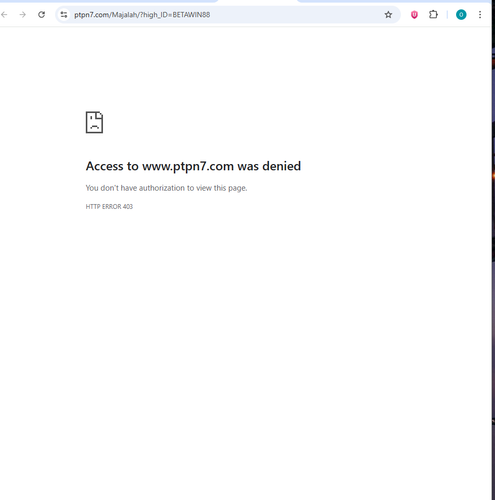Open the red shield extension icon

pyautogui.click(x=414, y=15)
